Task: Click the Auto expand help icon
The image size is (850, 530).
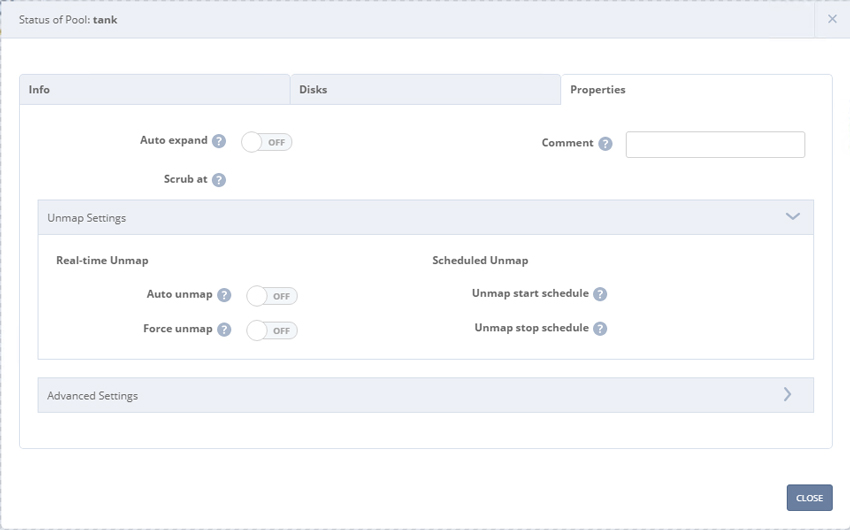Action: click(x=218, y=141)
